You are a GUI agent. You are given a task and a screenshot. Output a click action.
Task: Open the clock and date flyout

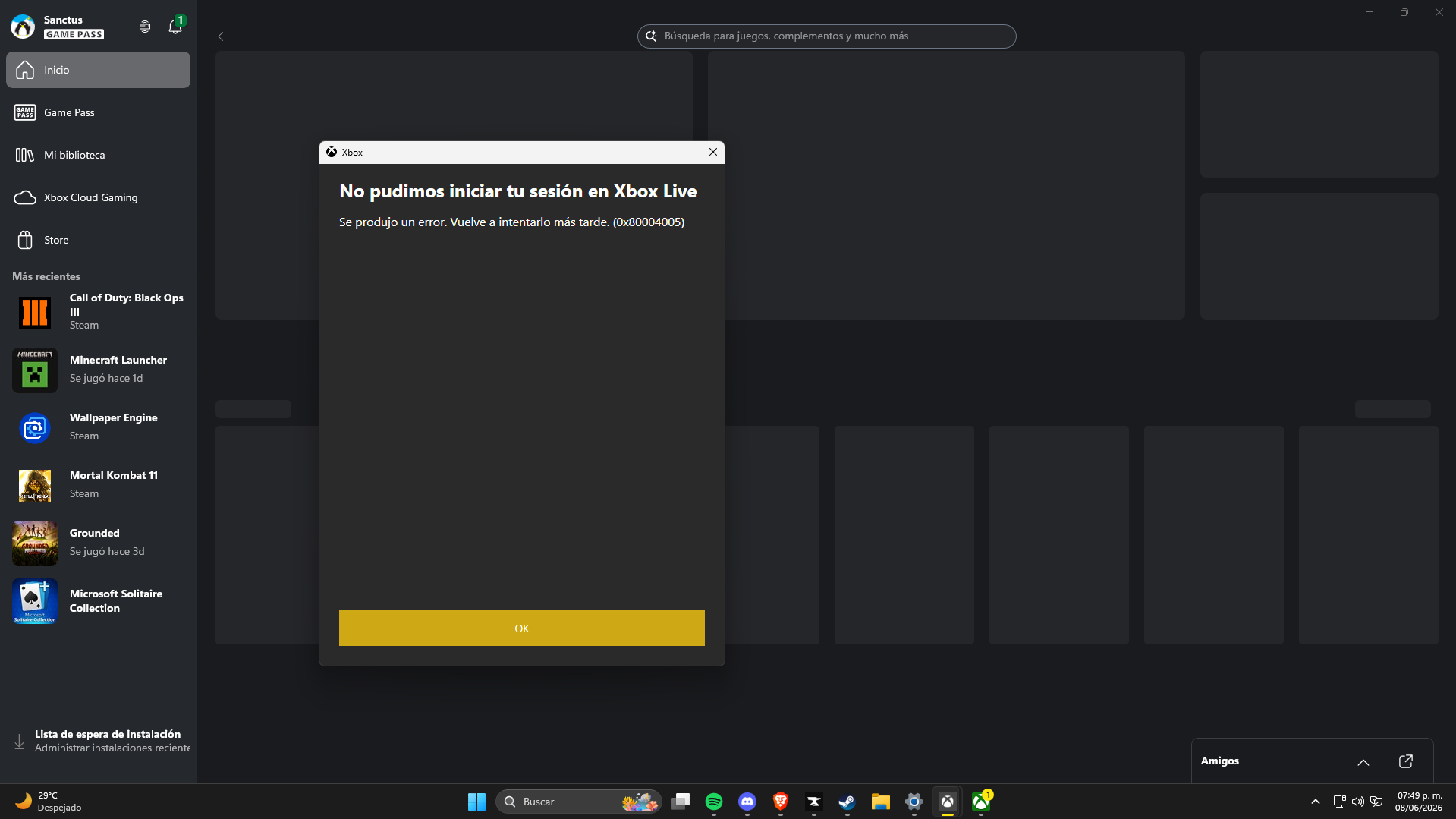[x=1419, y=802]
